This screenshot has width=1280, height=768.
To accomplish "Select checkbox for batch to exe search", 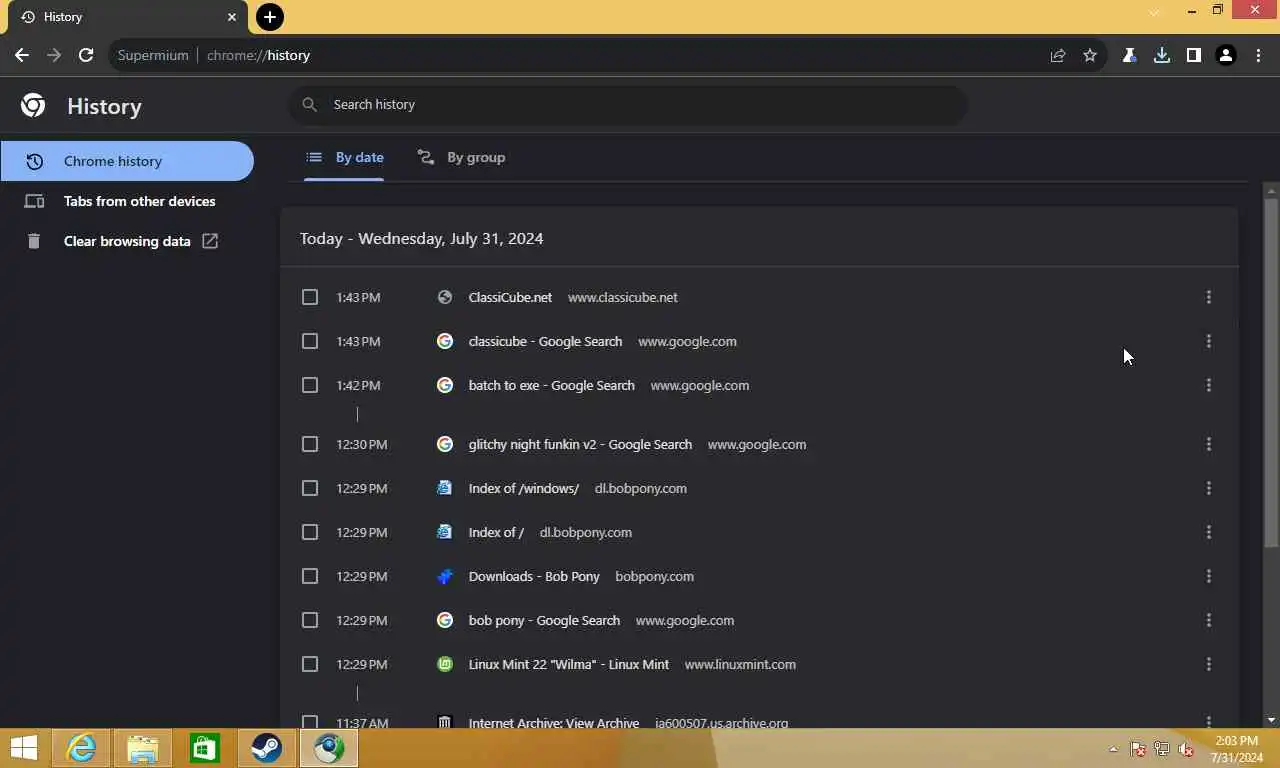I will [x=310, y=385].
